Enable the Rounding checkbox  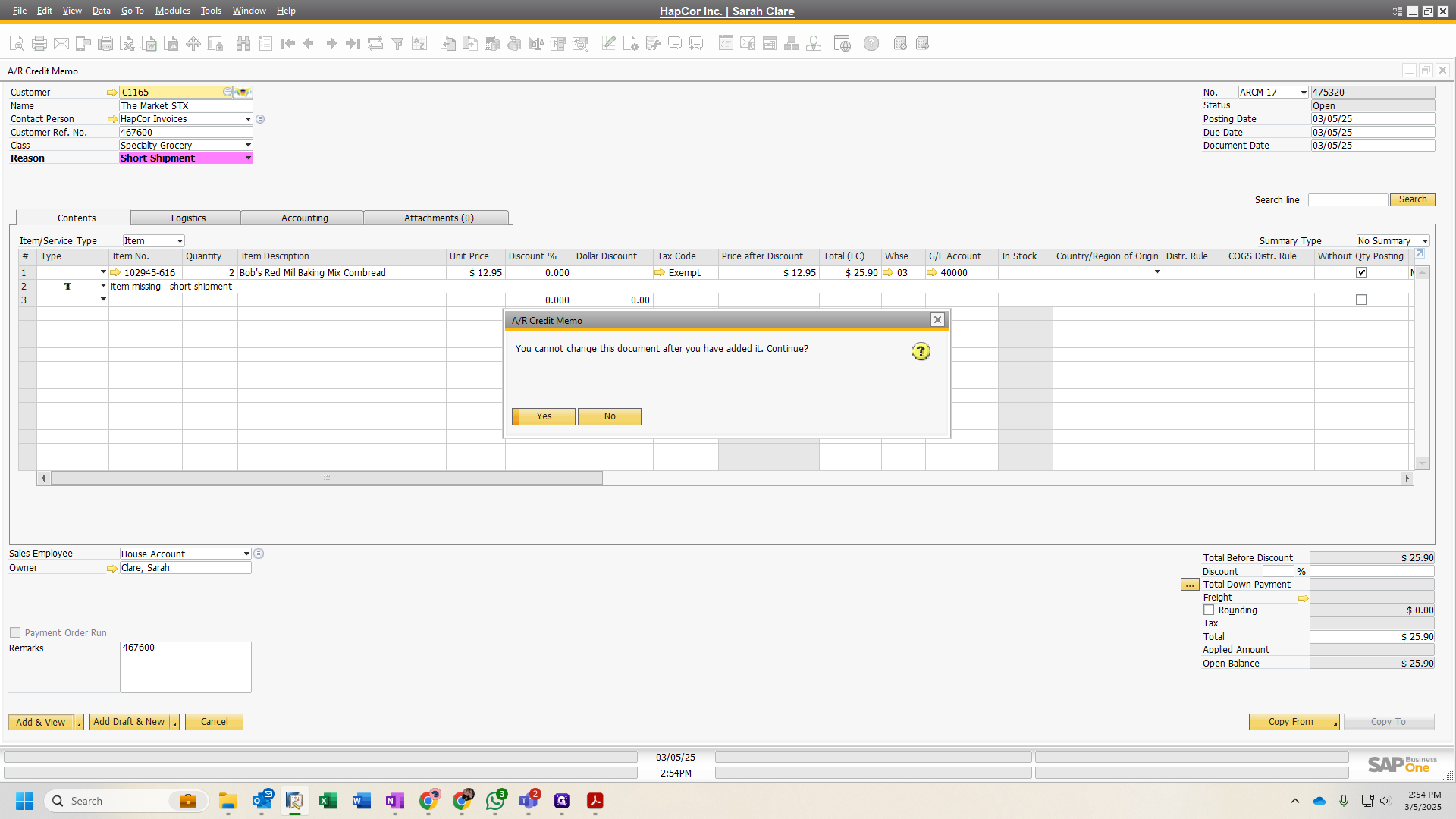(1209, 610)
